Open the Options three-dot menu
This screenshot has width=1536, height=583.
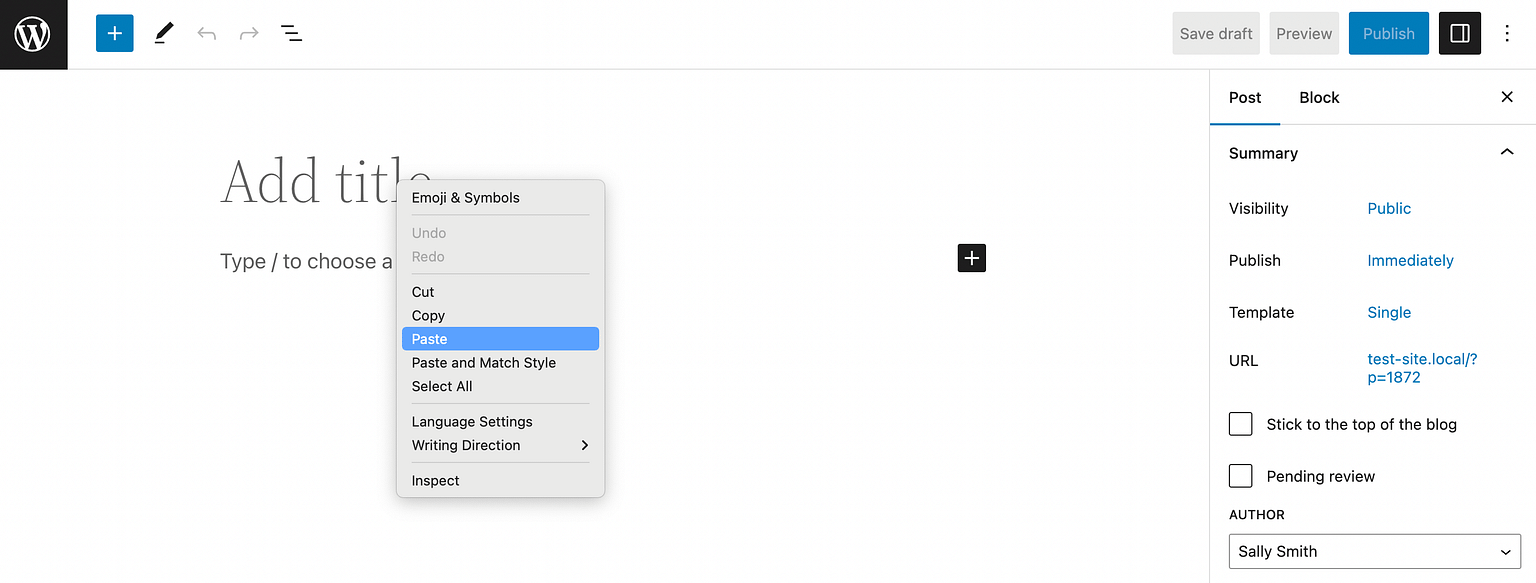1507,33
